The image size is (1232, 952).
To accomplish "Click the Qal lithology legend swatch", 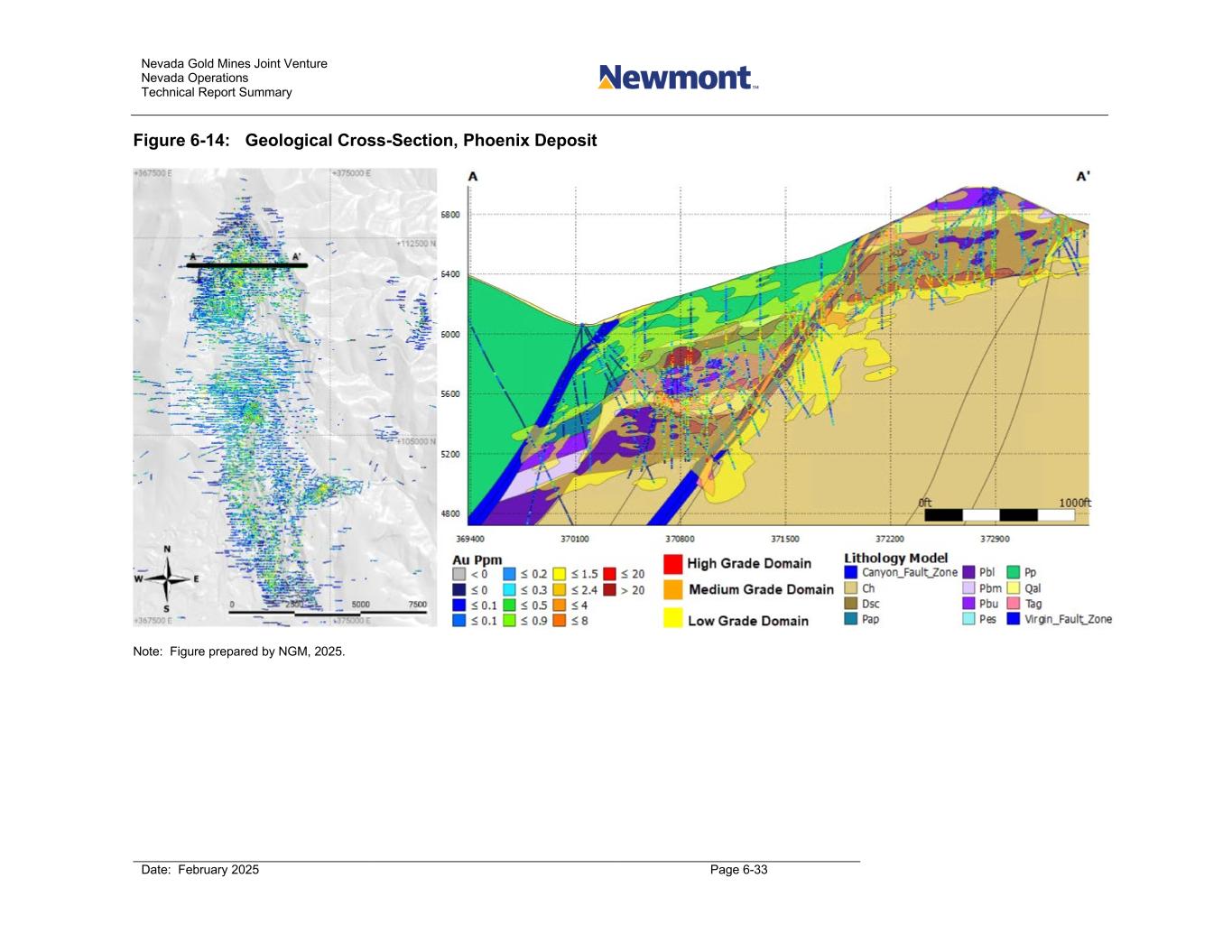I will 1014,588.
